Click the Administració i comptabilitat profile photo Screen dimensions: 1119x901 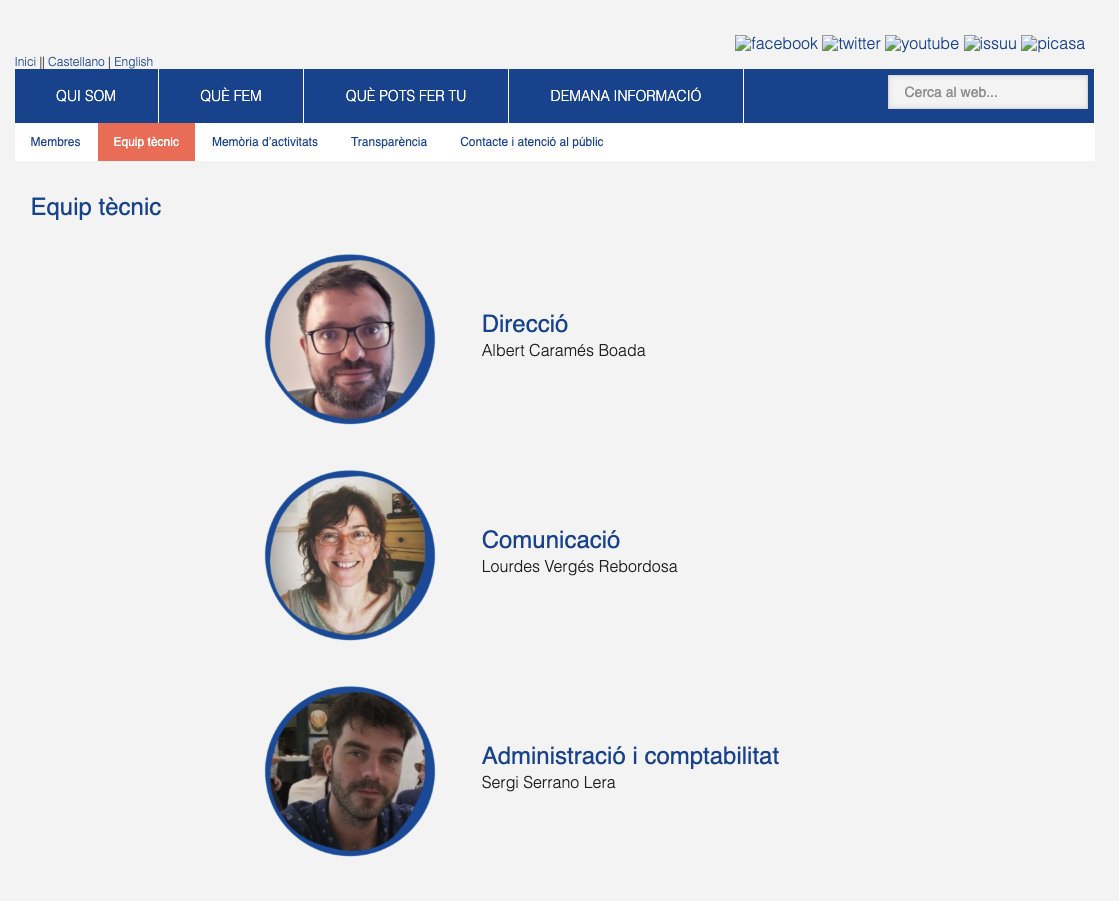[x=350, y=771]
